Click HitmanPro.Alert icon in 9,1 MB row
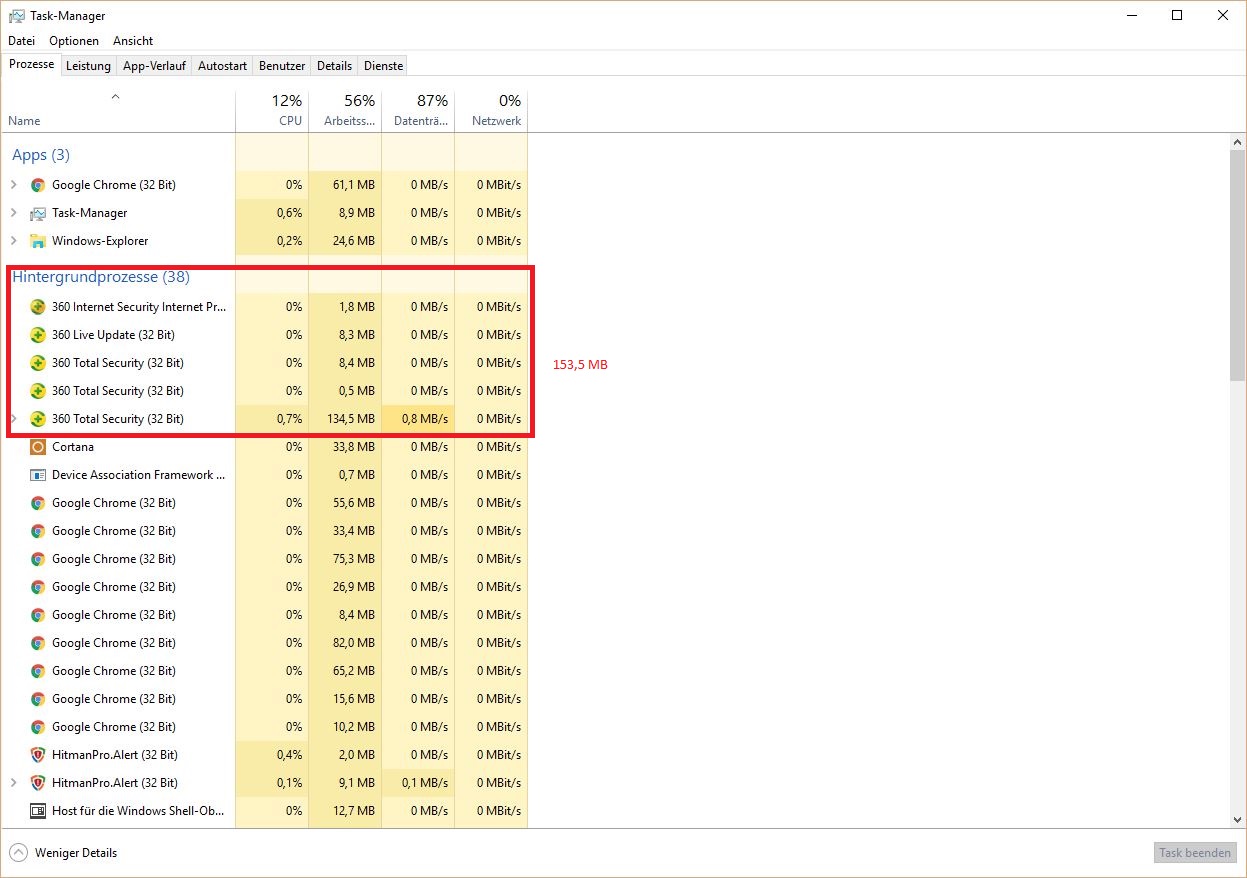Viewport: 1247px width, 878px height. [x=38, y=783]
